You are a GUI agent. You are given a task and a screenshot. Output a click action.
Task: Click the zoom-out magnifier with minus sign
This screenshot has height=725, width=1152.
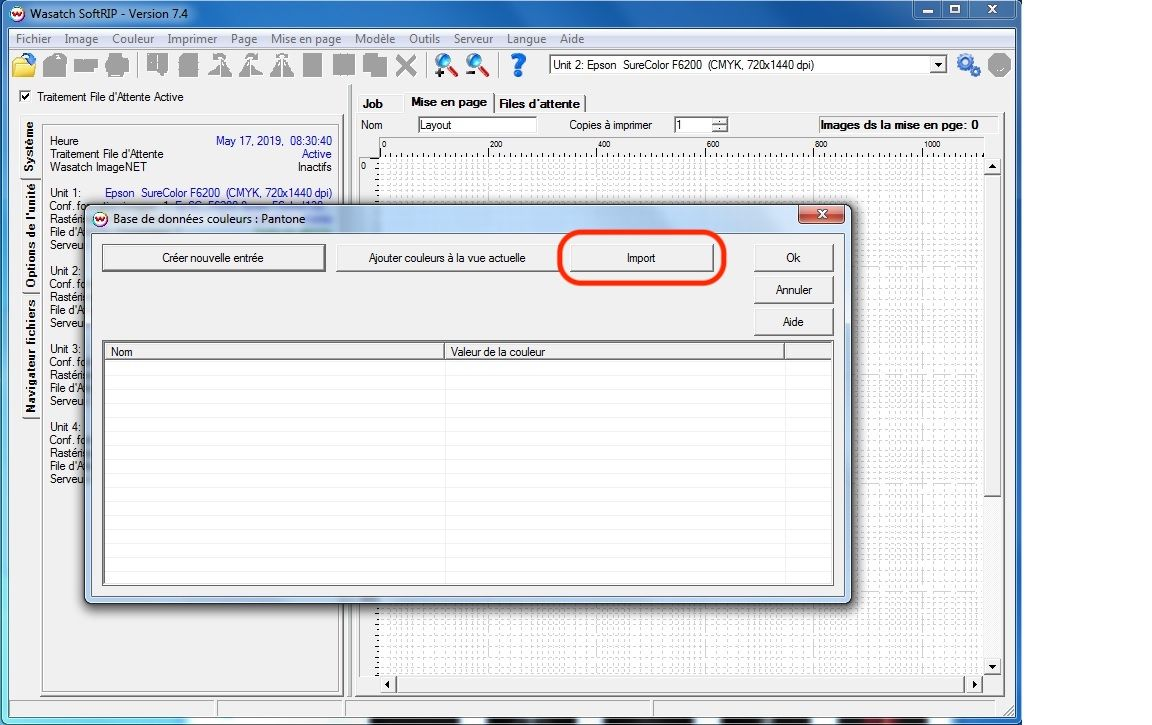click(477, 65)
